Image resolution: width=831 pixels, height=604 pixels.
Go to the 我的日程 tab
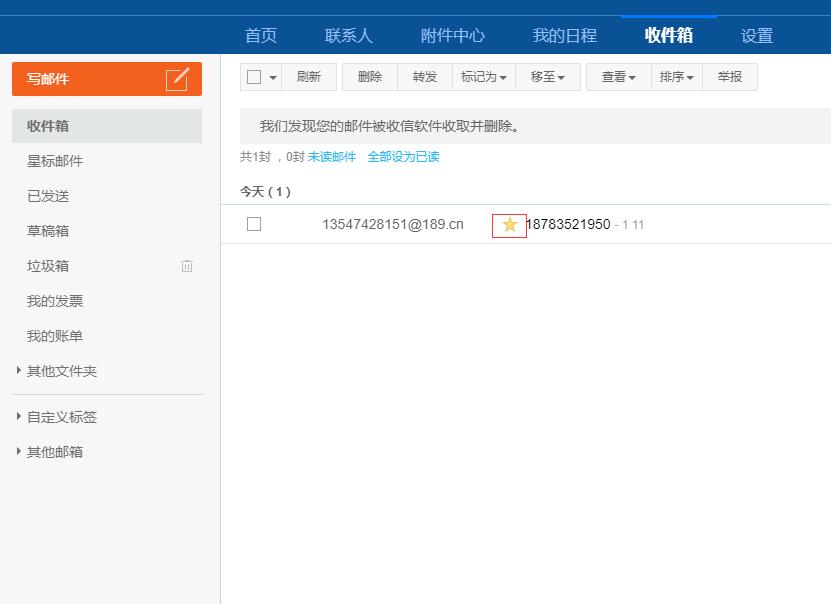[564, 35]
